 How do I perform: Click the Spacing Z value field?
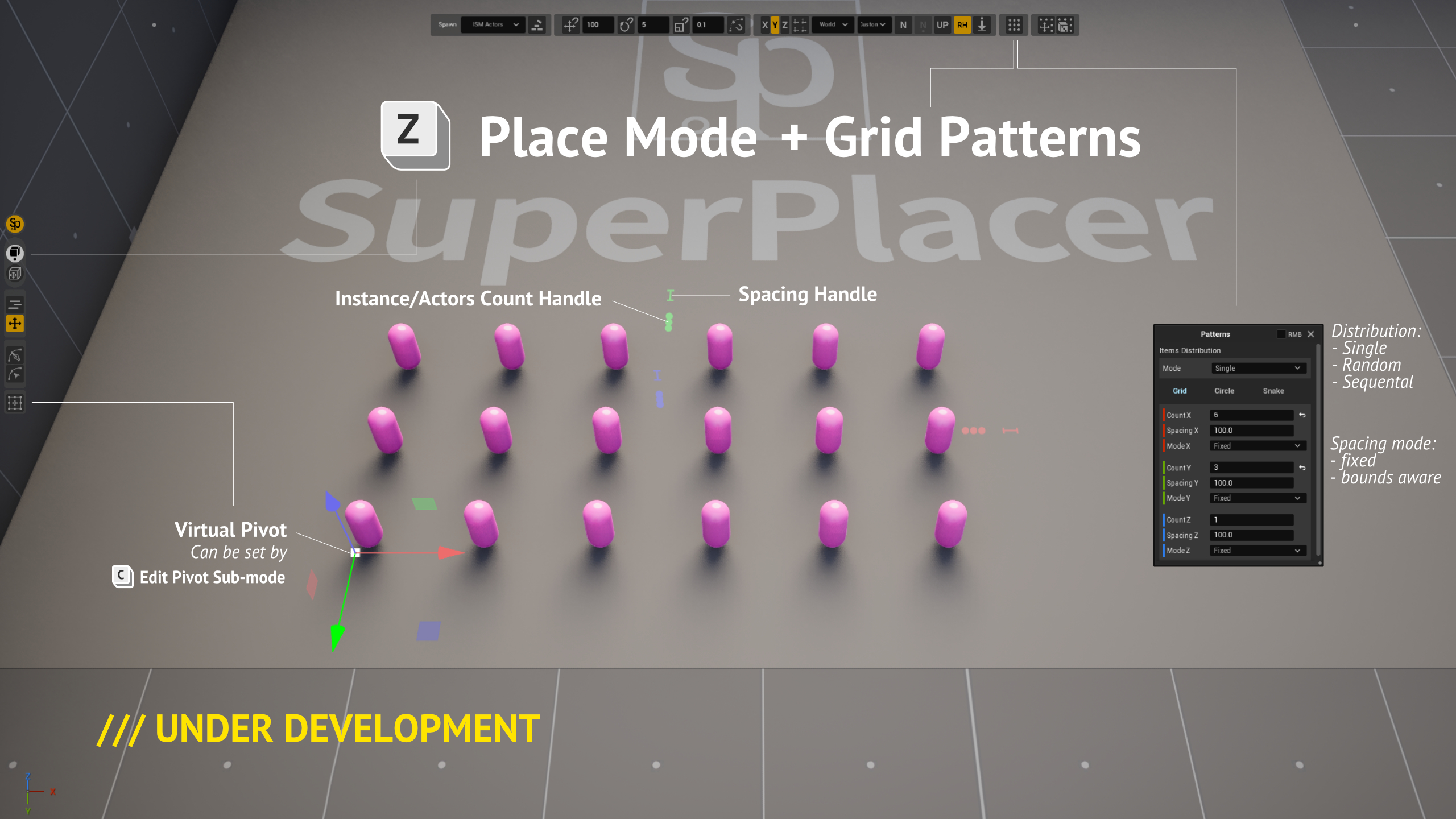click(1252, 535)
